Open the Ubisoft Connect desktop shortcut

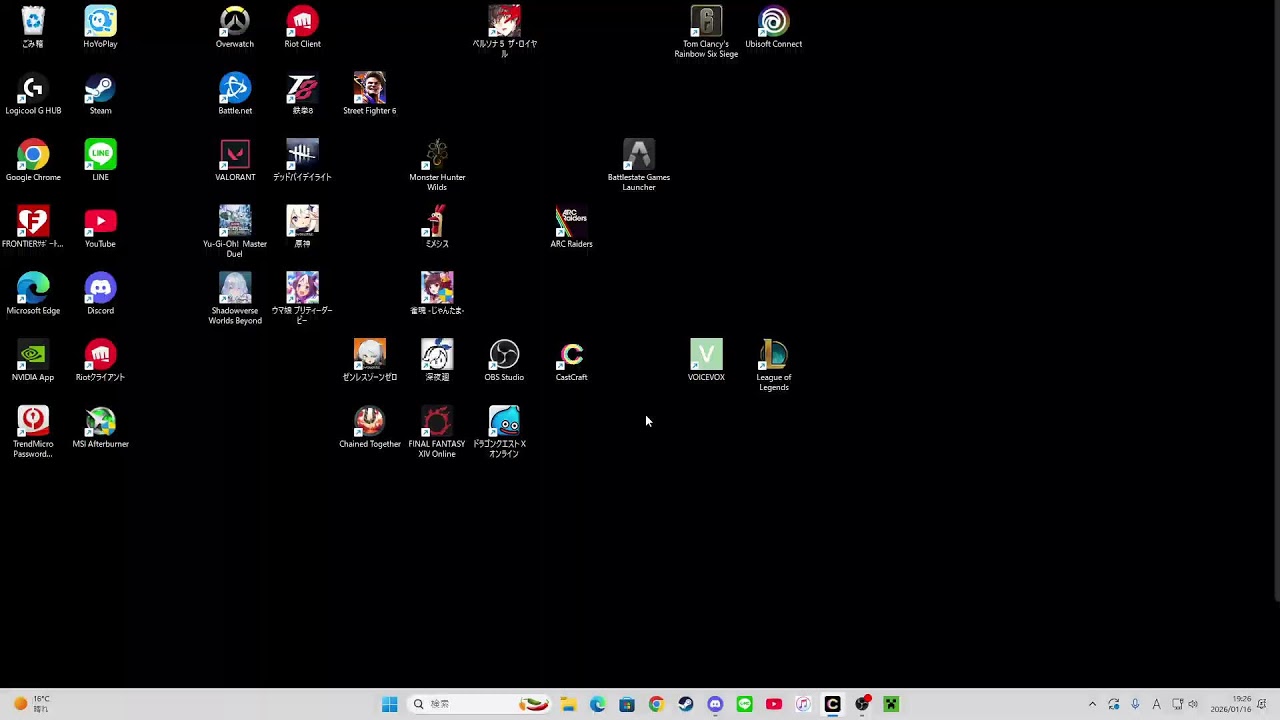pos(773,27)
